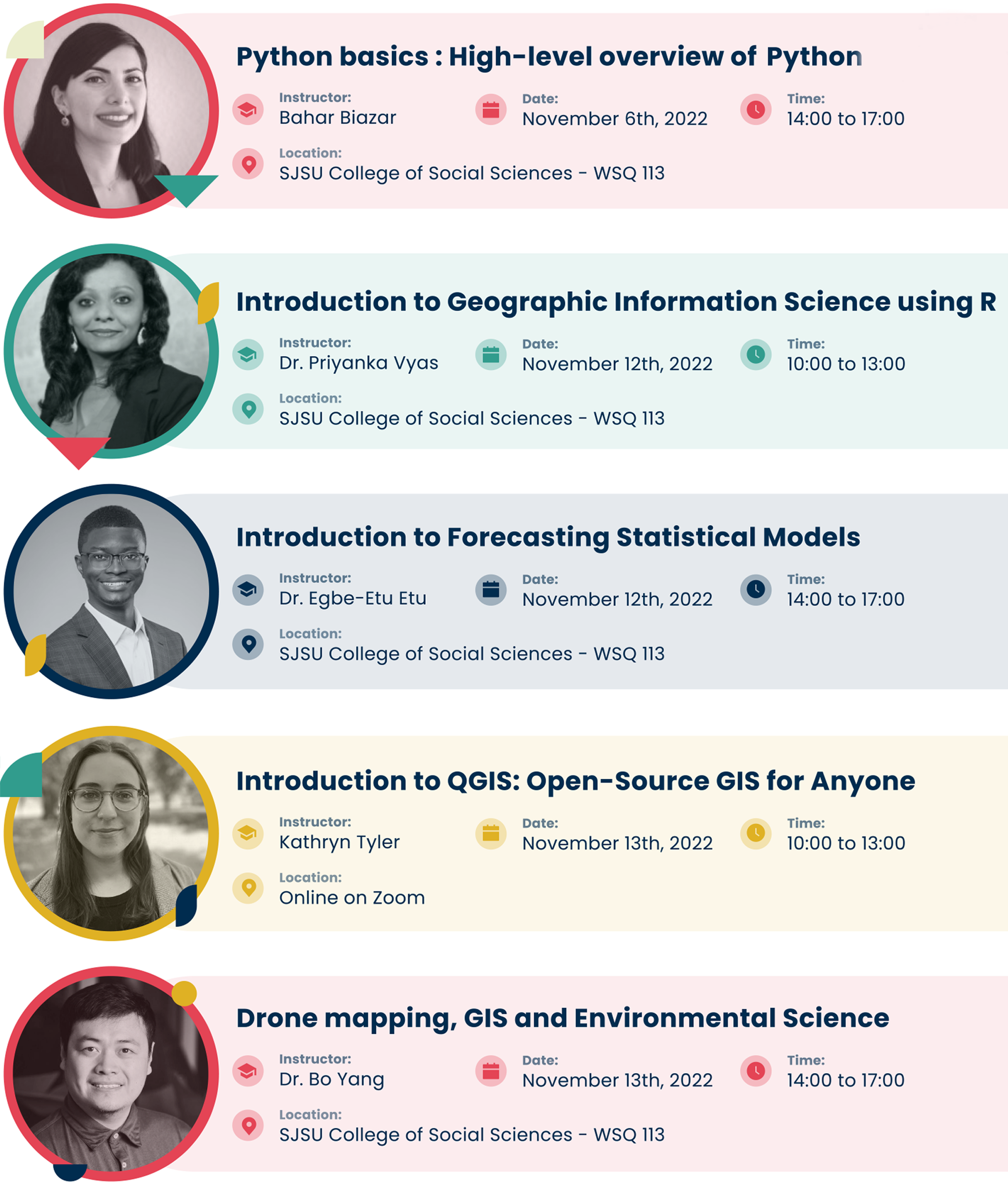Viewport: 1008px width, 1200px height.
Task: Click the location pin icon for Python basics workshop
Action: [247, 165]
